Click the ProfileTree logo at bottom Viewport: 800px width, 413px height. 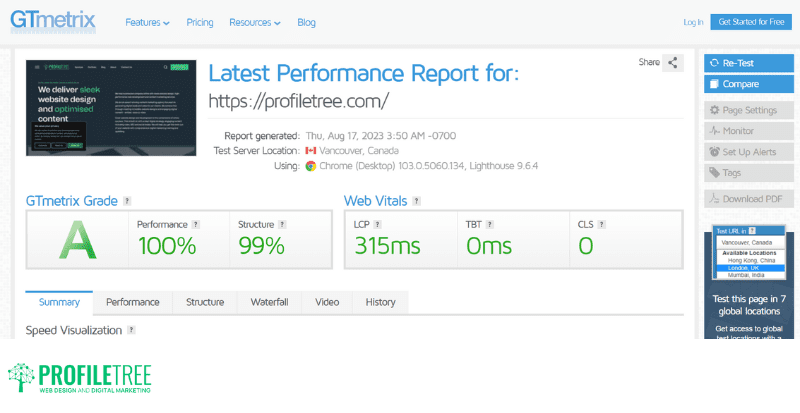(x=80, y=378)
